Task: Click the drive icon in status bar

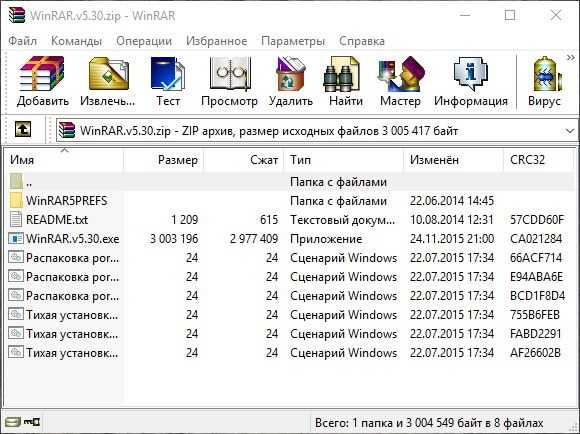Action: pyautogui.click(x=13, y=422)
